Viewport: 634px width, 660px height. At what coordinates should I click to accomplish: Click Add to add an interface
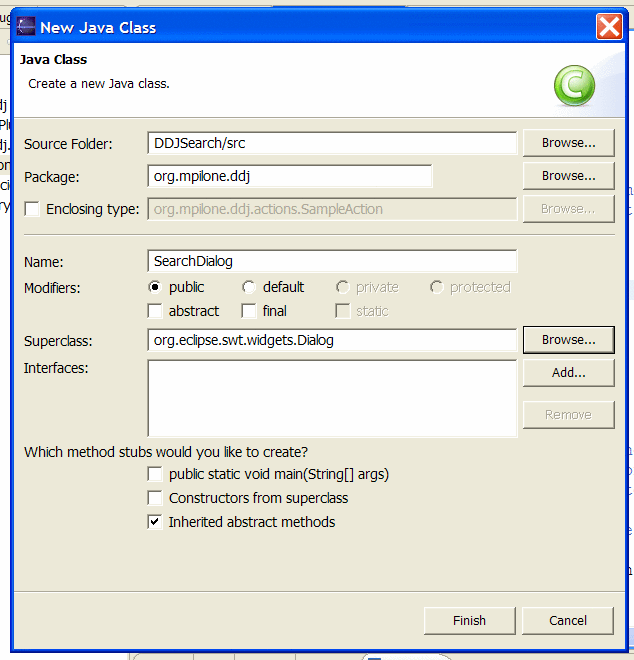pyautogui.click(x=568, y=372)
